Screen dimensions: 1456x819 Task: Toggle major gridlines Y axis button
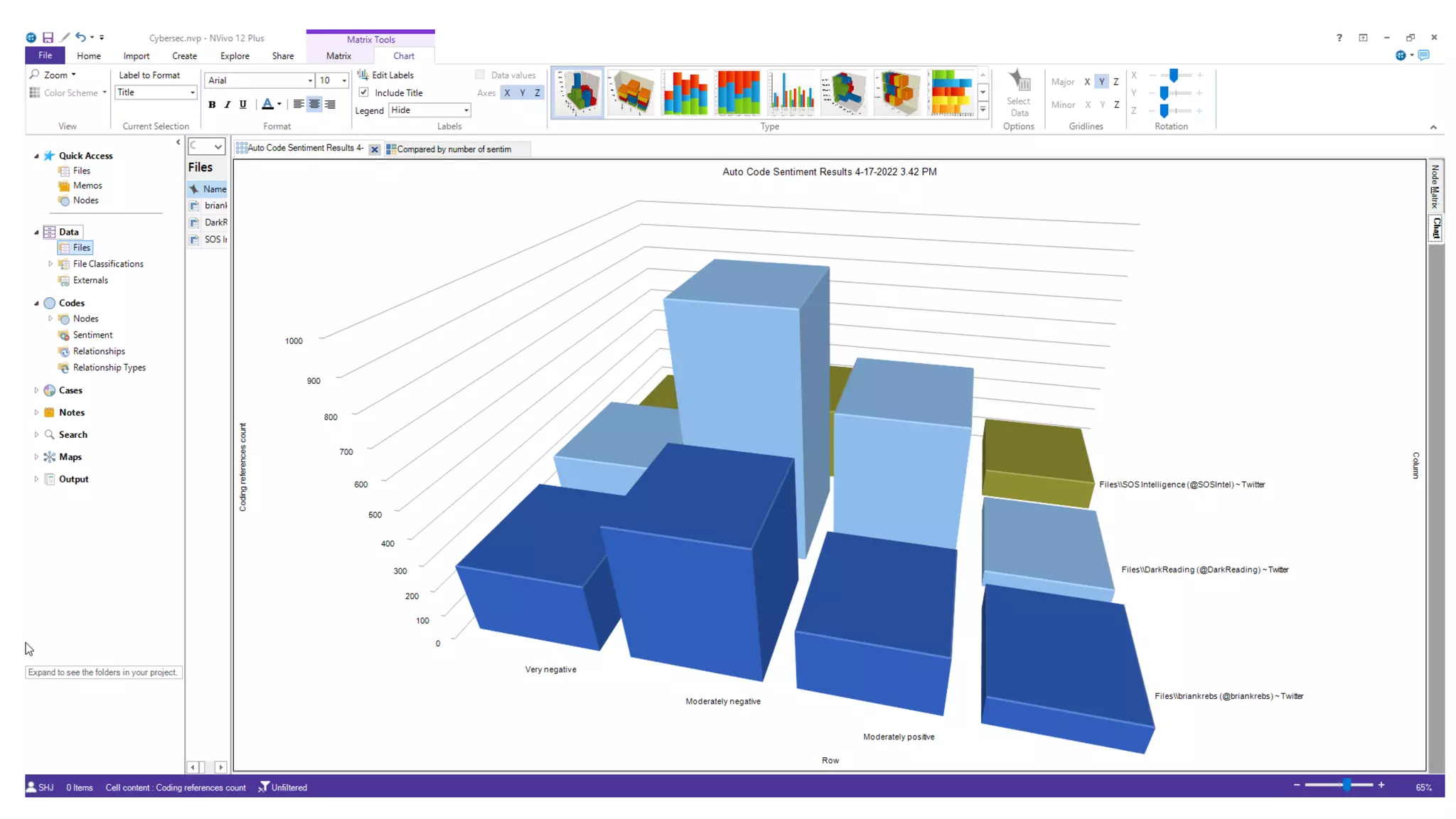point(1101,82)
